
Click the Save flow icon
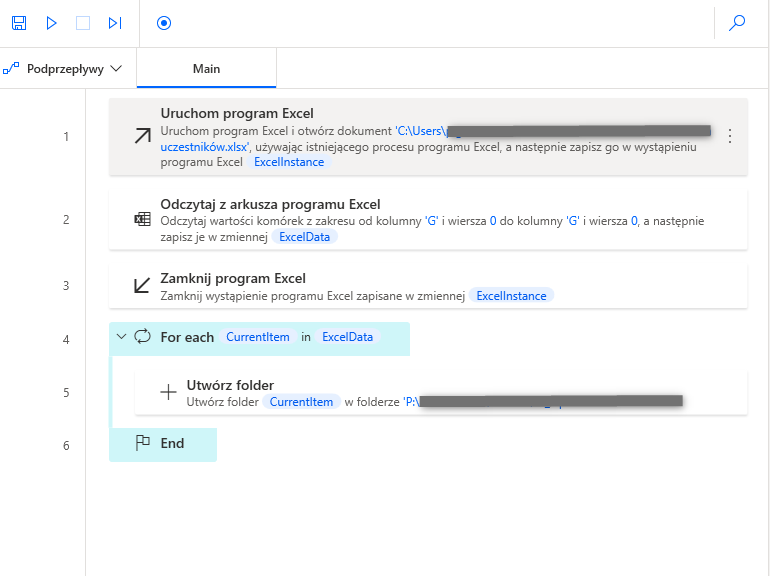19,23
